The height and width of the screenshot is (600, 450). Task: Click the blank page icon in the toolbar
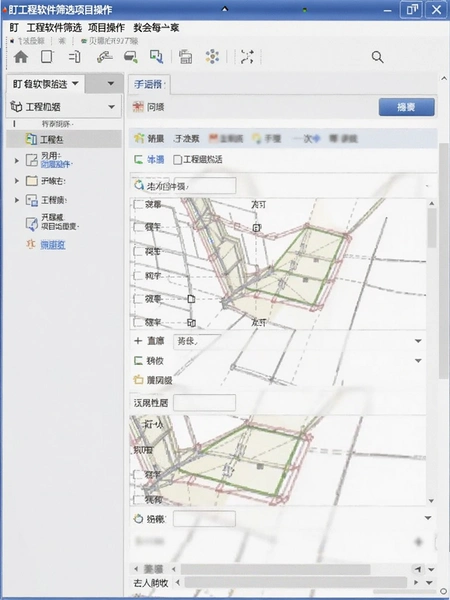click(47, 57)
